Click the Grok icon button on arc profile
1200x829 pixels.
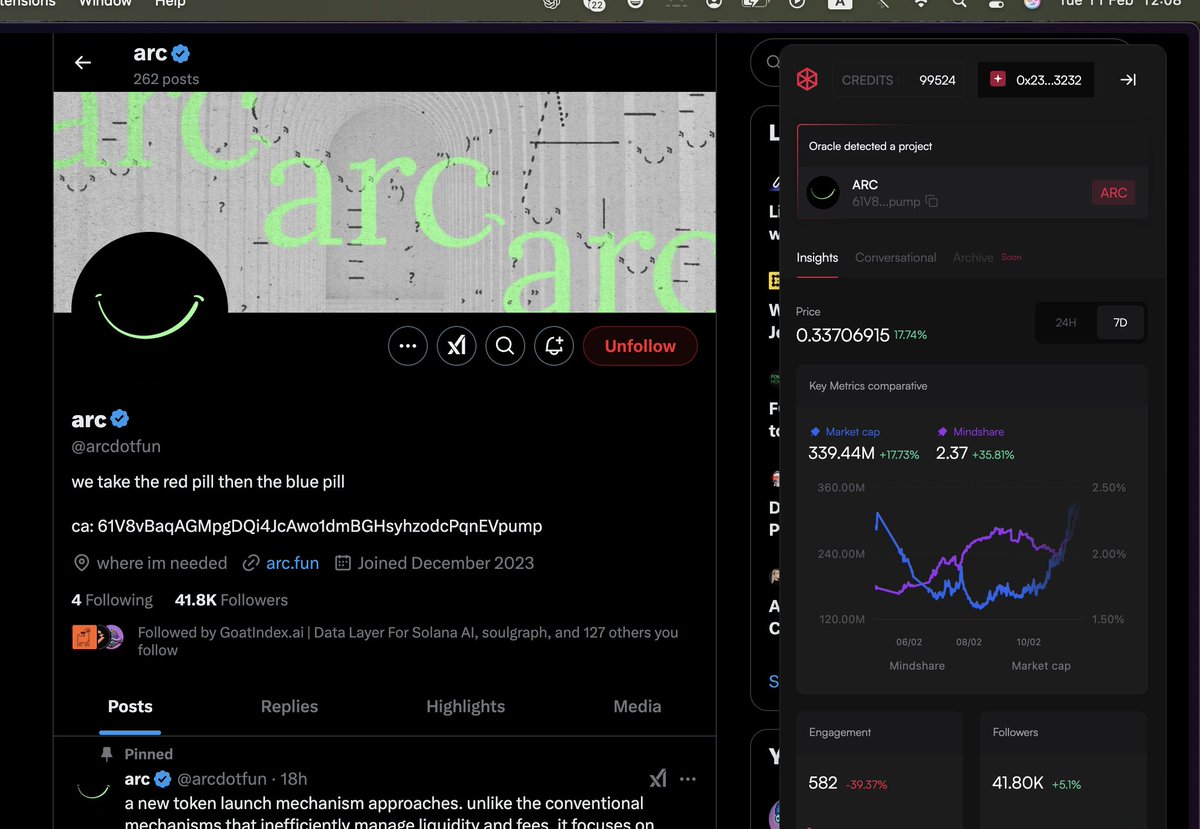456,346
